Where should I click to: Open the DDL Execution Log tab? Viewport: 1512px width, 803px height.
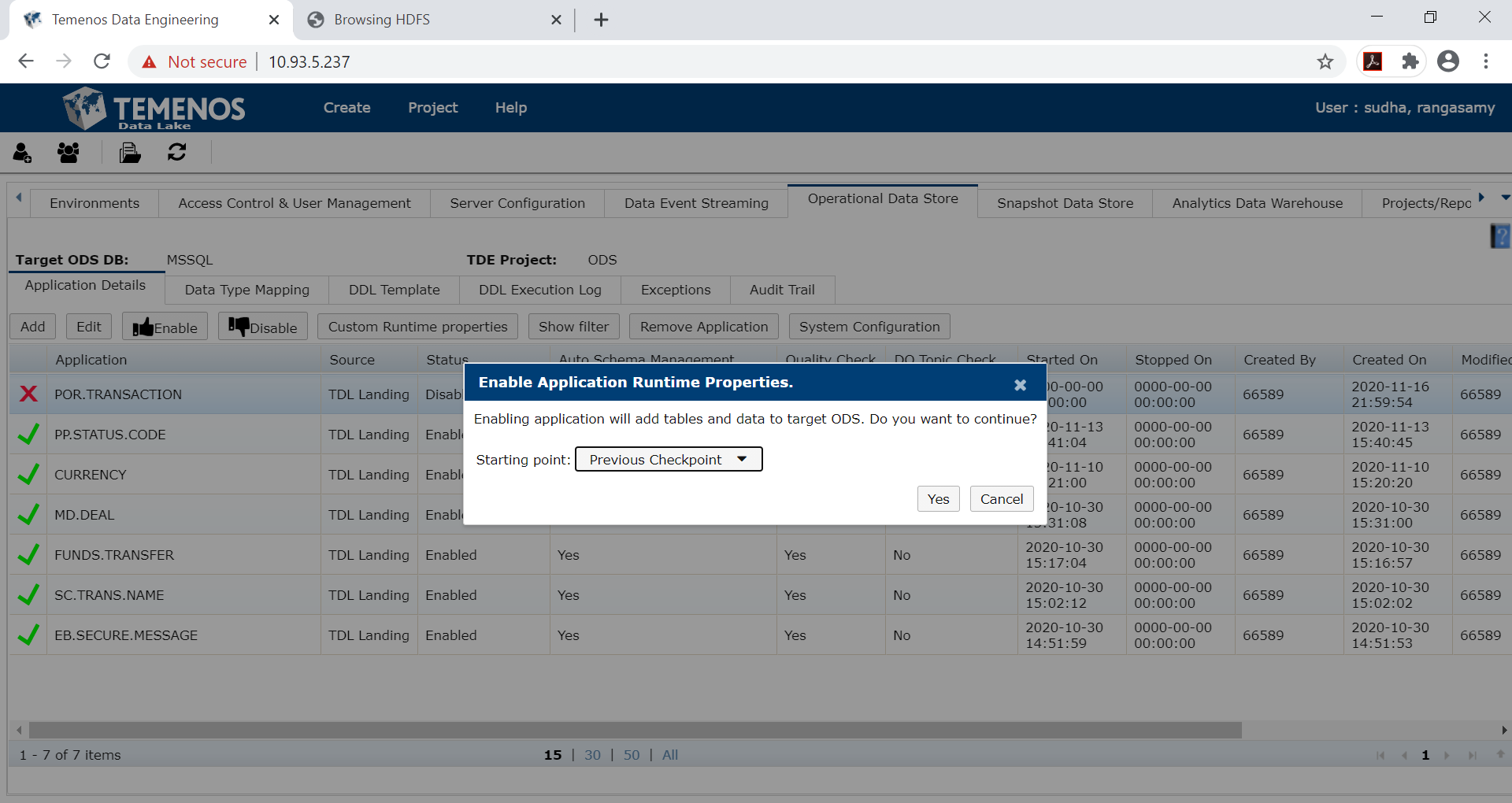pyautogui.click(x=539, y=290)
